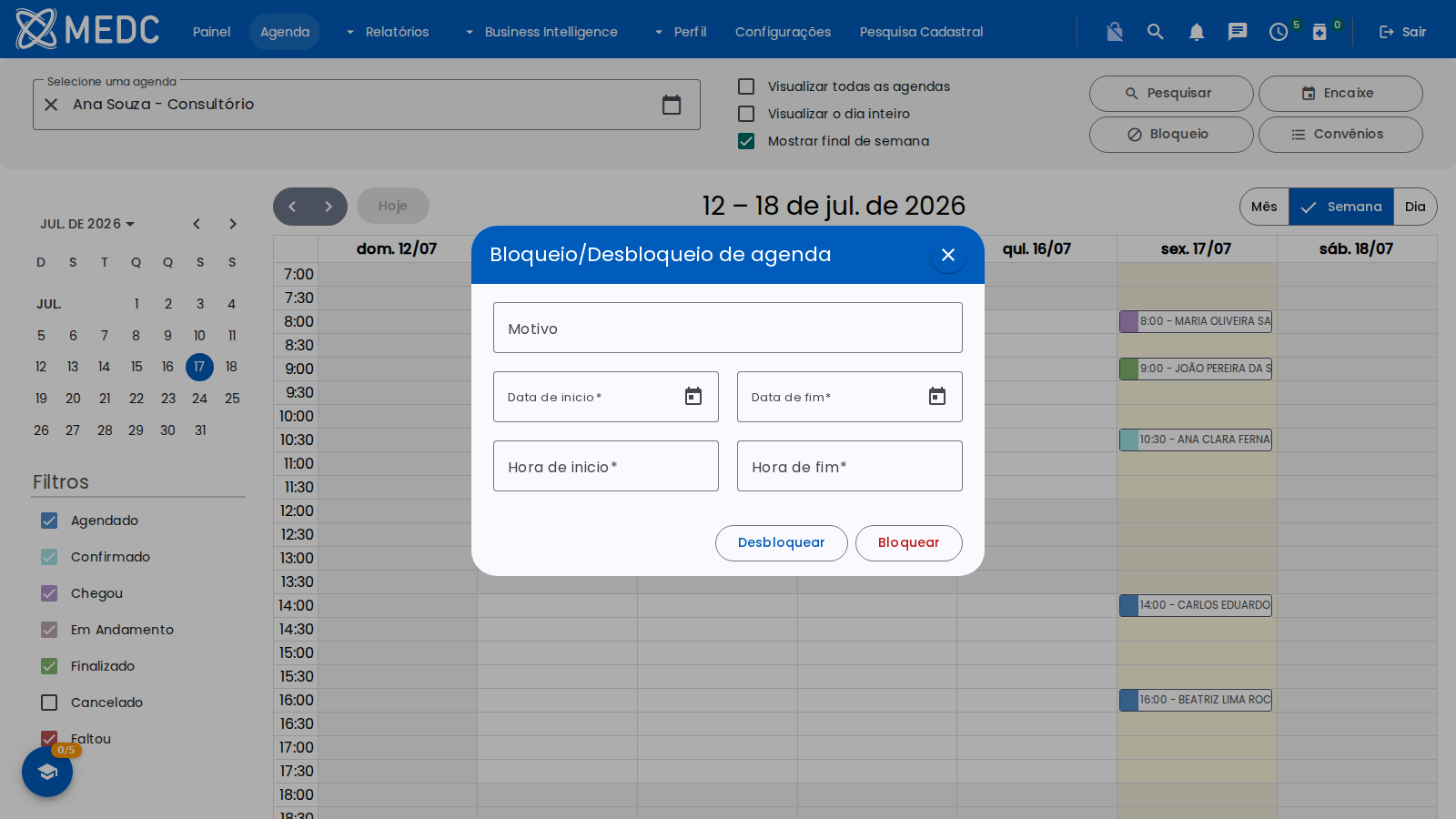This screenshot has width=1456, height=819.
Task: Go to previous month in mini calendar
Action: (x=197, y=224)
